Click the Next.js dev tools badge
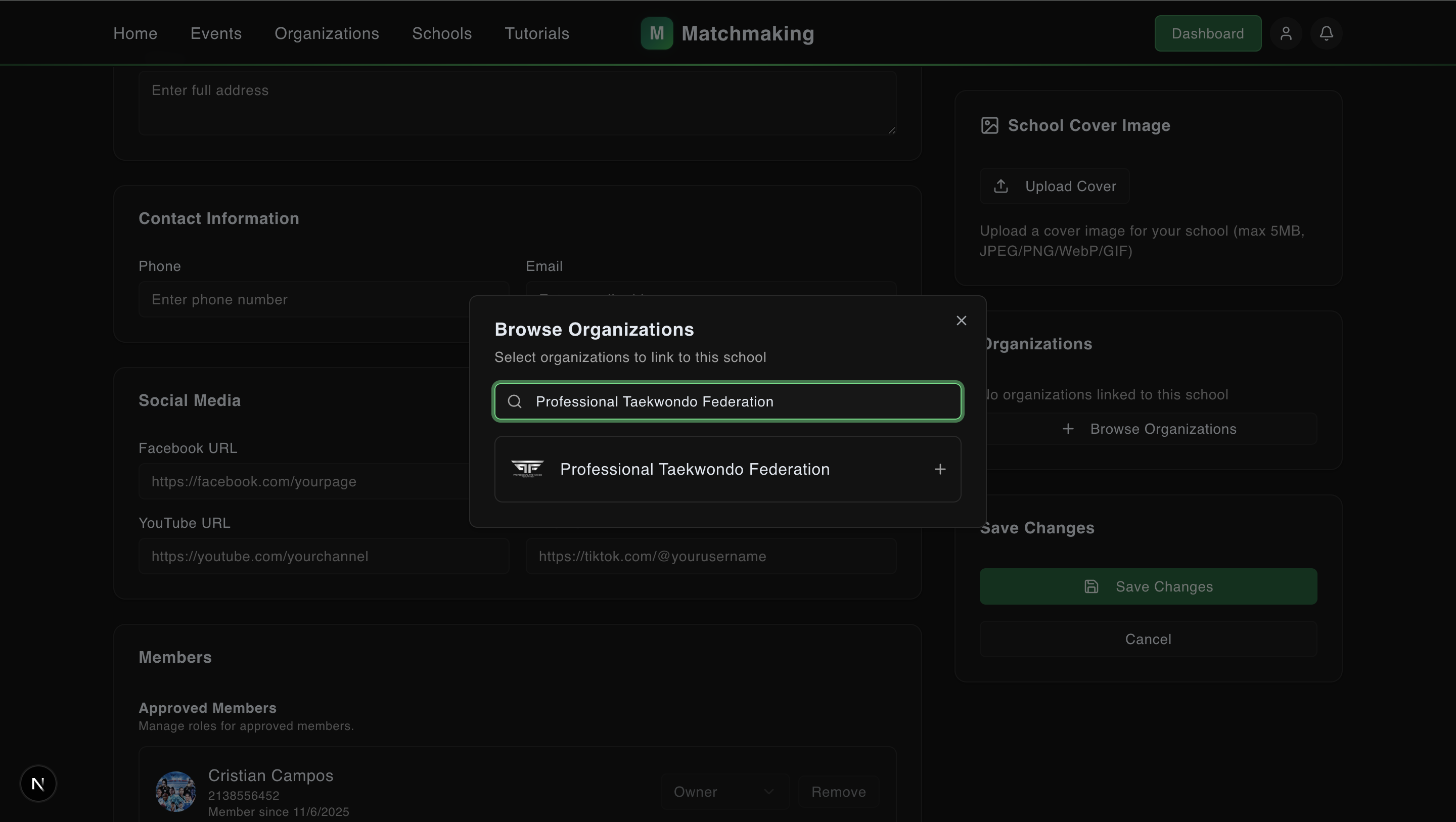The width and height of the screenshot is (1456, 822). [x=38, y=784]
